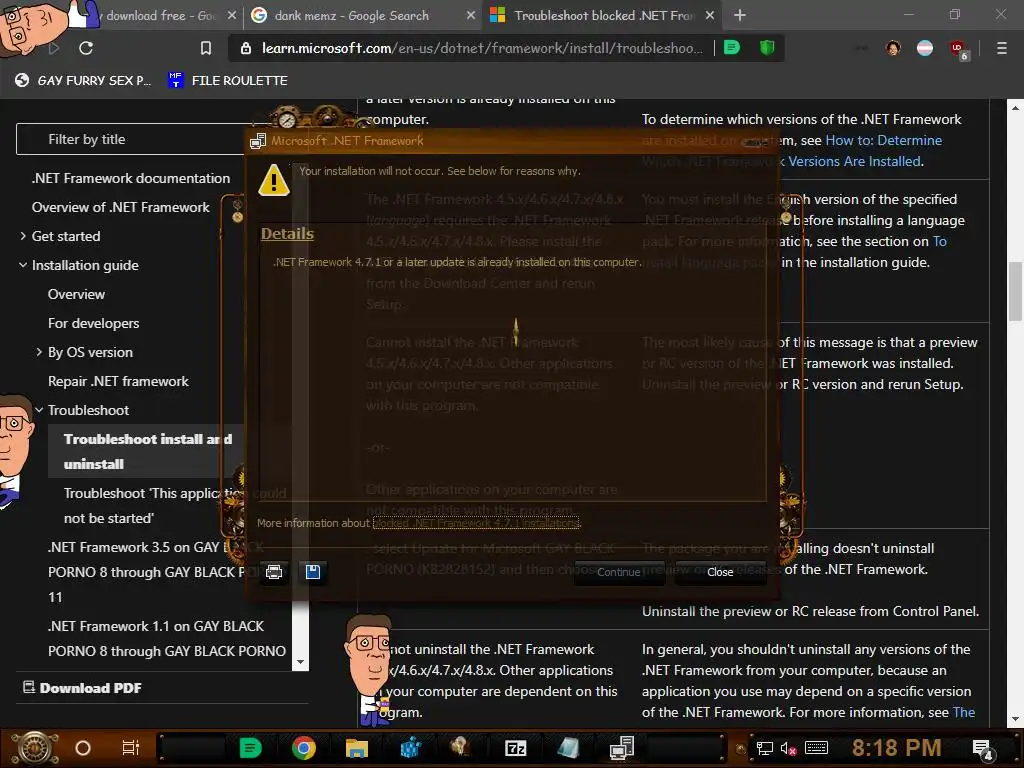Open Chrome from the taskbar
This screenshot has height=768, width=1024.
(304, 748)
